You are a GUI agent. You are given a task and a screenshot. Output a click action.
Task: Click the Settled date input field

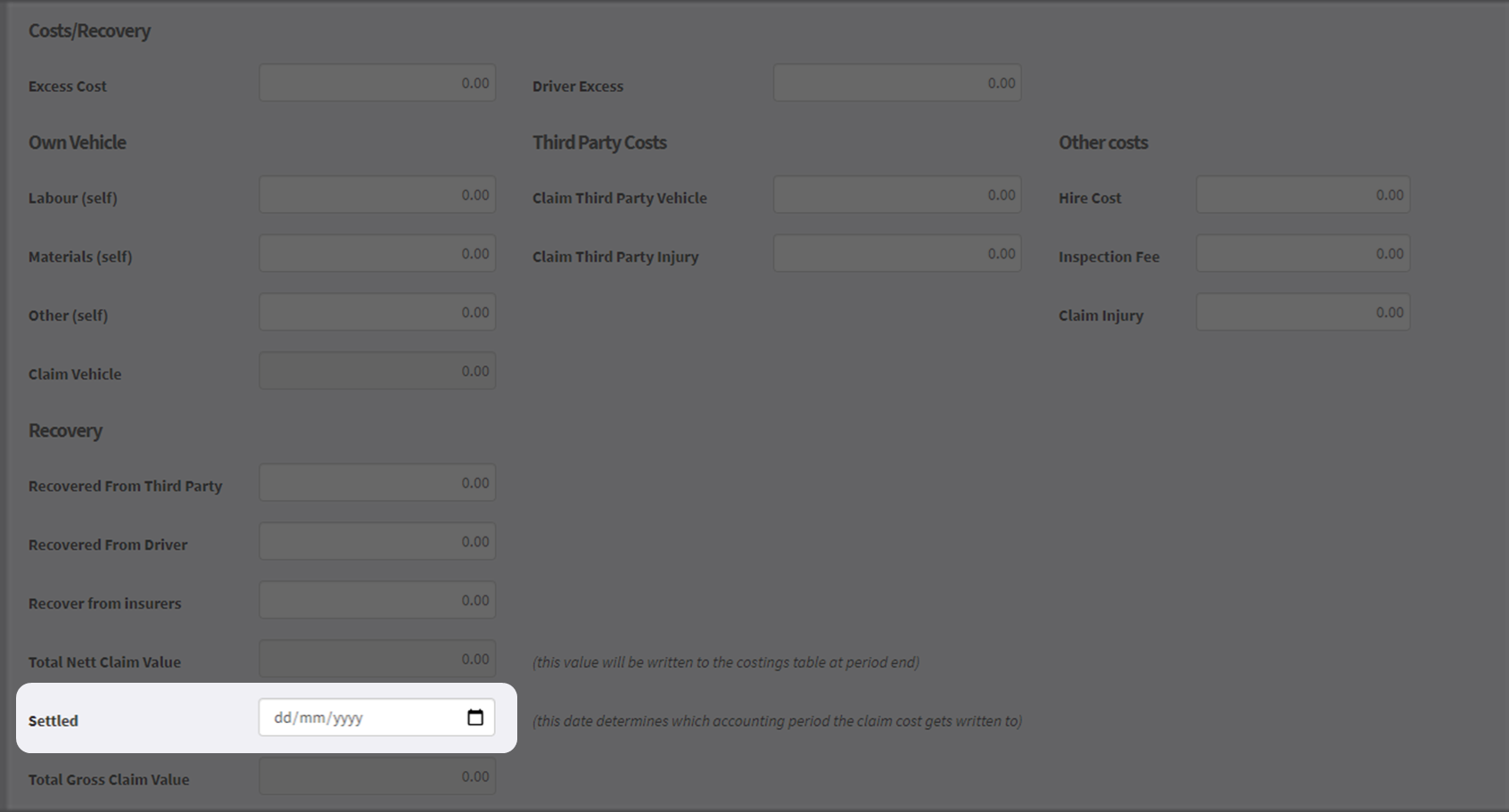377,718
